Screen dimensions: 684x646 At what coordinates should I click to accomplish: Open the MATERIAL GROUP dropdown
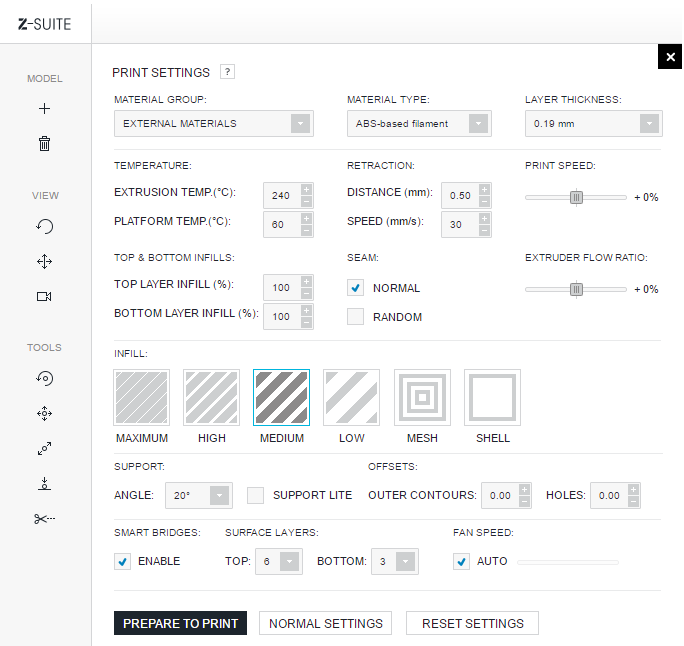pyautogui.click(x=213, y=124)
